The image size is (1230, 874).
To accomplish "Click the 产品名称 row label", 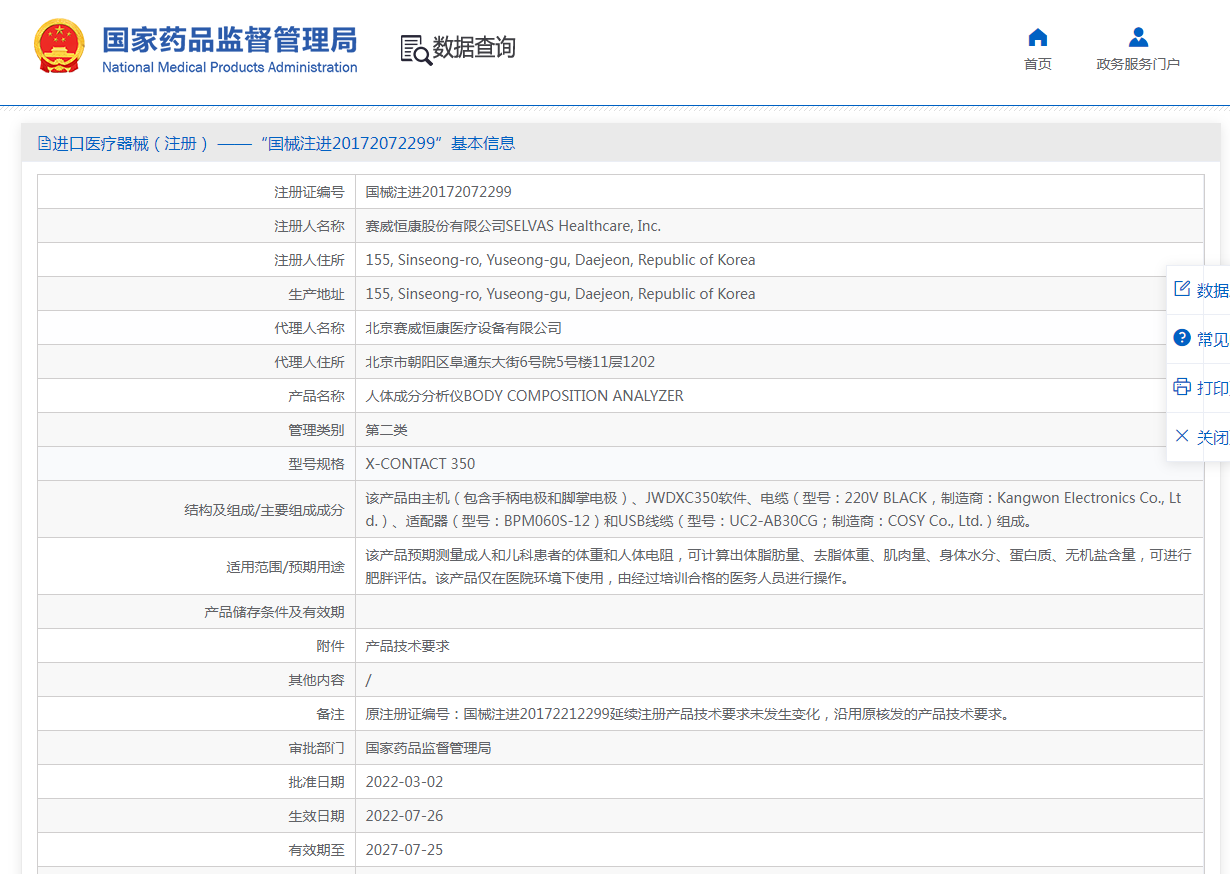I will 317,396.
